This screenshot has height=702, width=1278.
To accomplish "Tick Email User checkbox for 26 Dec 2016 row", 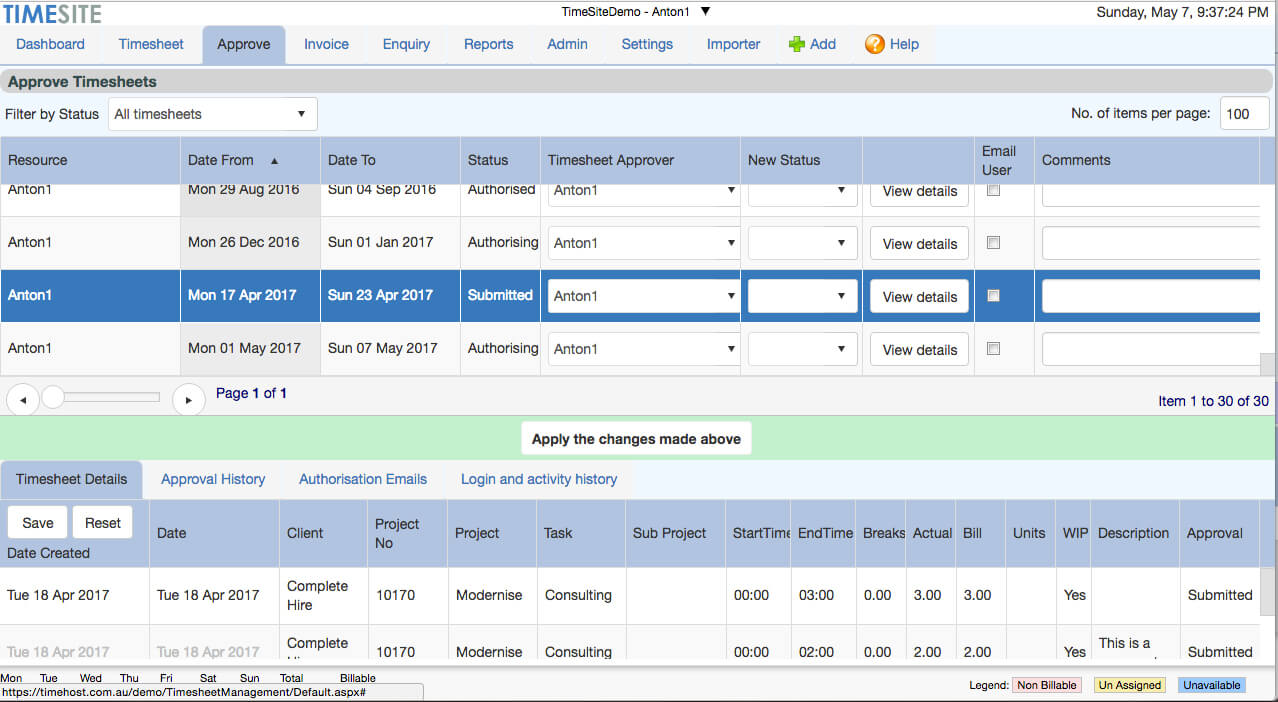I will [993, 242].
